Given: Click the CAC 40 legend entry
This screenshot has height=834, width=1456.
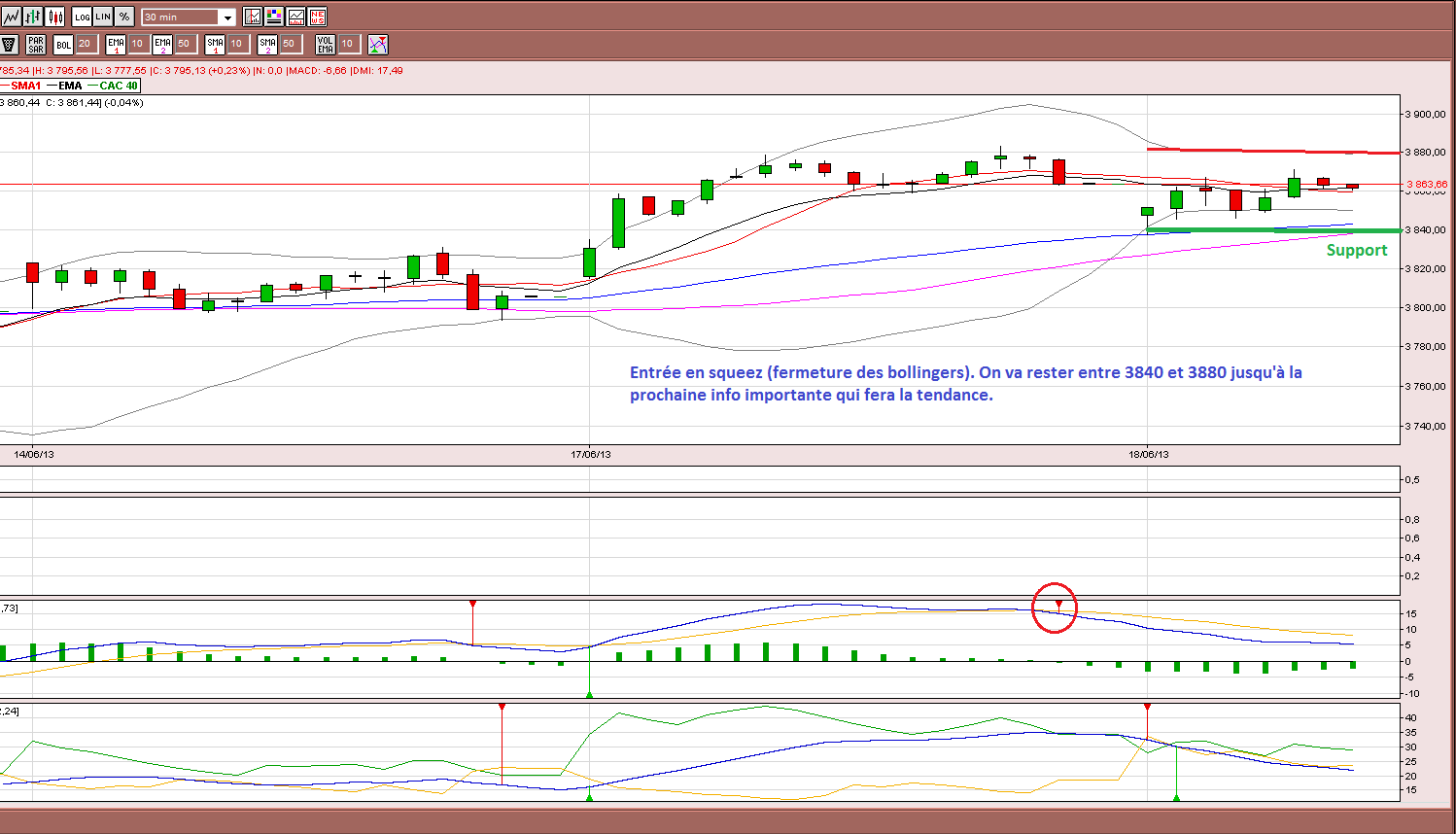Looking at the screenshot, I should [114, 86].
